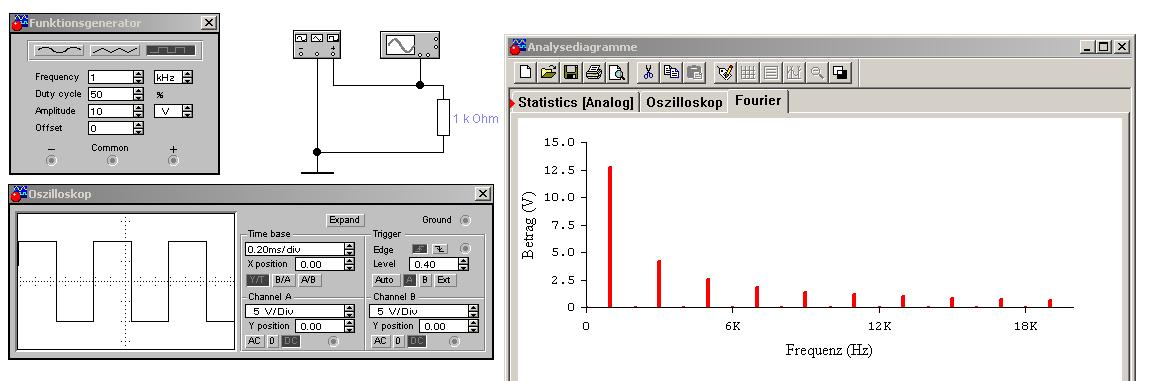Click black/white reverse colors icon
Screen dimensions: 1153x381
(x=840, y=72)
